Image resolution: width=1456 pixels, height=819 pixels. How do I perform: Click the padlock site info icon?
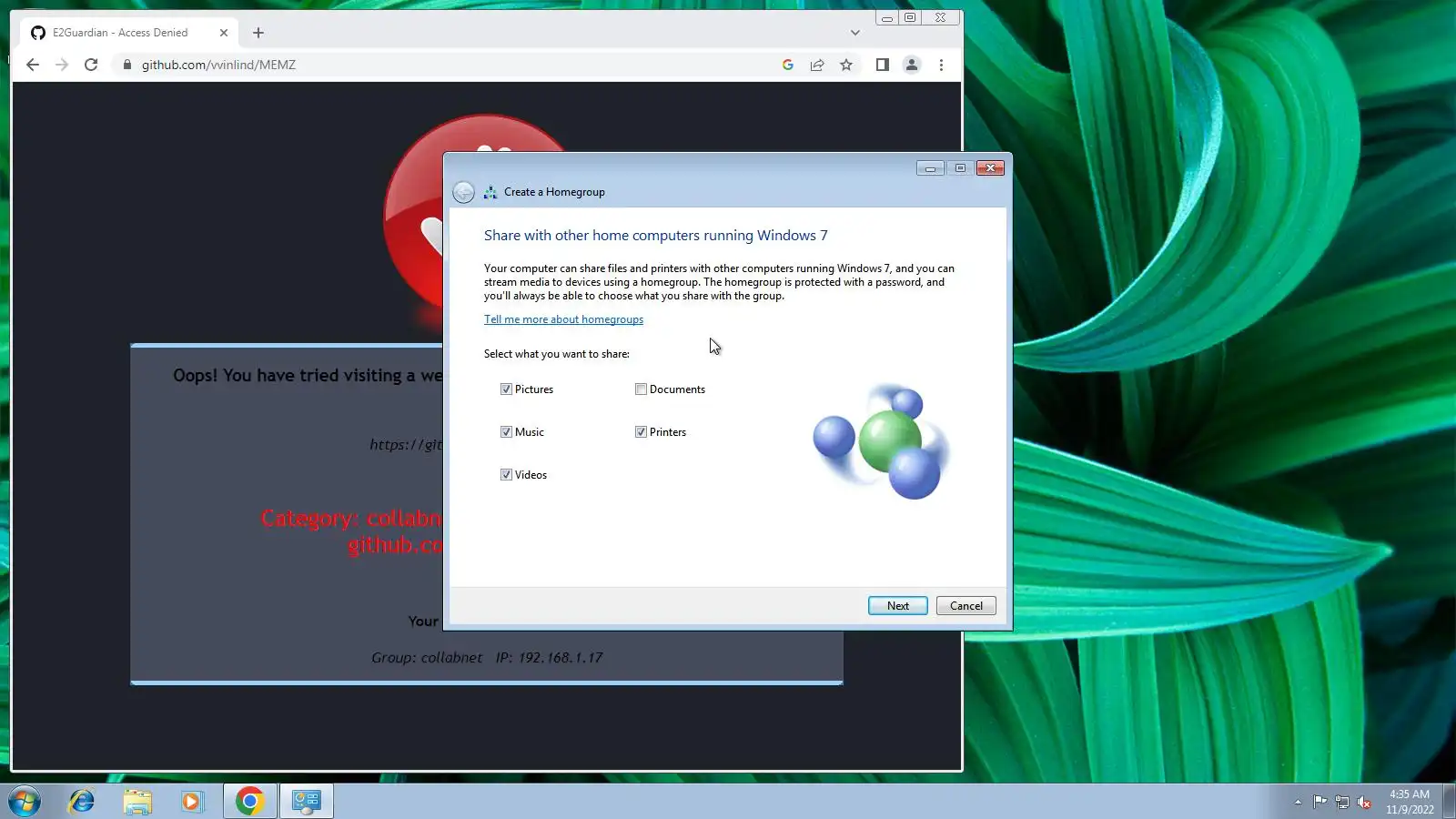click(126, 65)
